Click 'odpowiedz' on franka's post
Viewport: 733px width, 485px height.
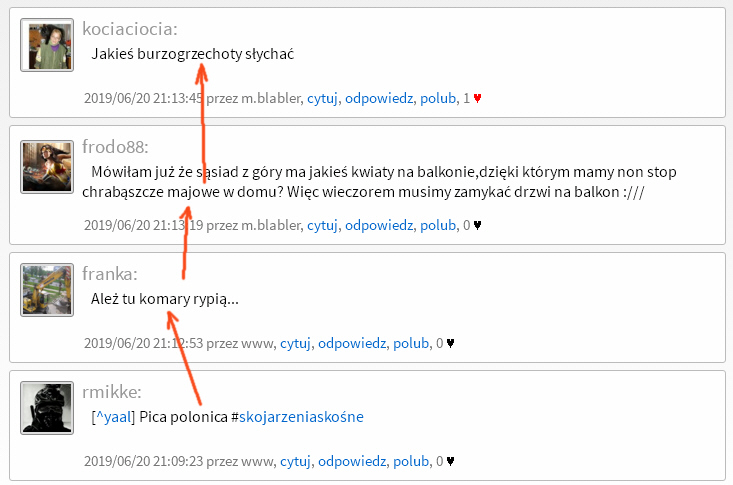pos(352,343)
